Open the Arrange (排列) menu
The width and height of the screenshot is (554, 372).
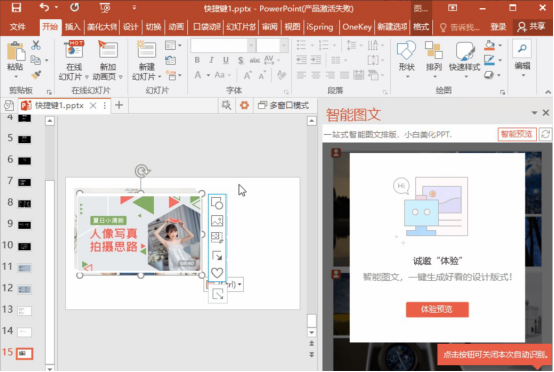[434, 60]
